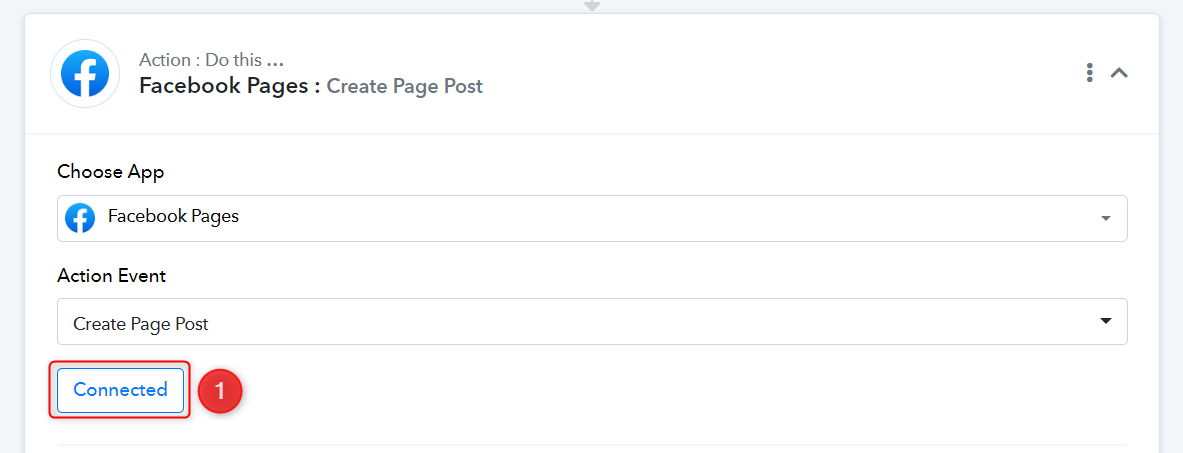Screen dimensions: 1183x453
Task: Click the large Facebook logo in the header
Action: [x=85, y=74]
